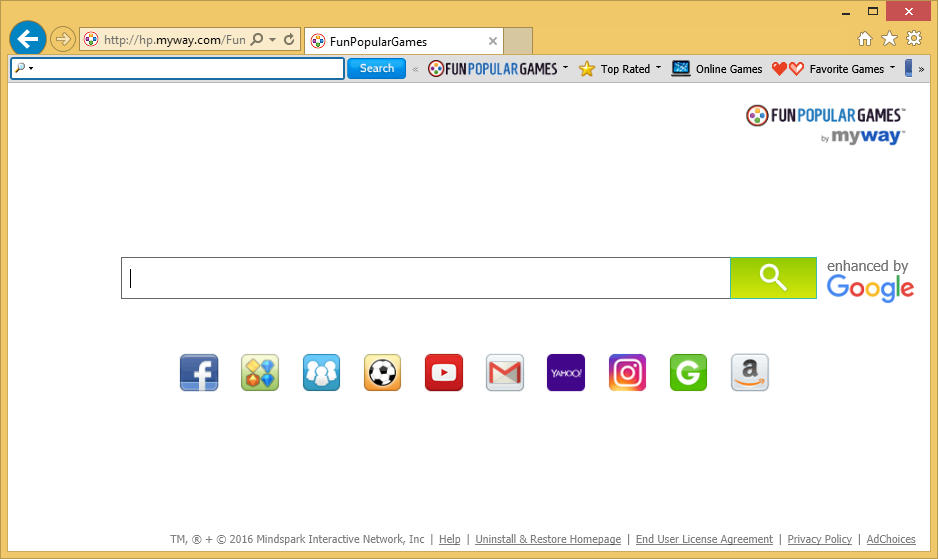Close the FunPopularGames tab
Viewport: 939px width, 559px height.
click(x=492, y=41)
